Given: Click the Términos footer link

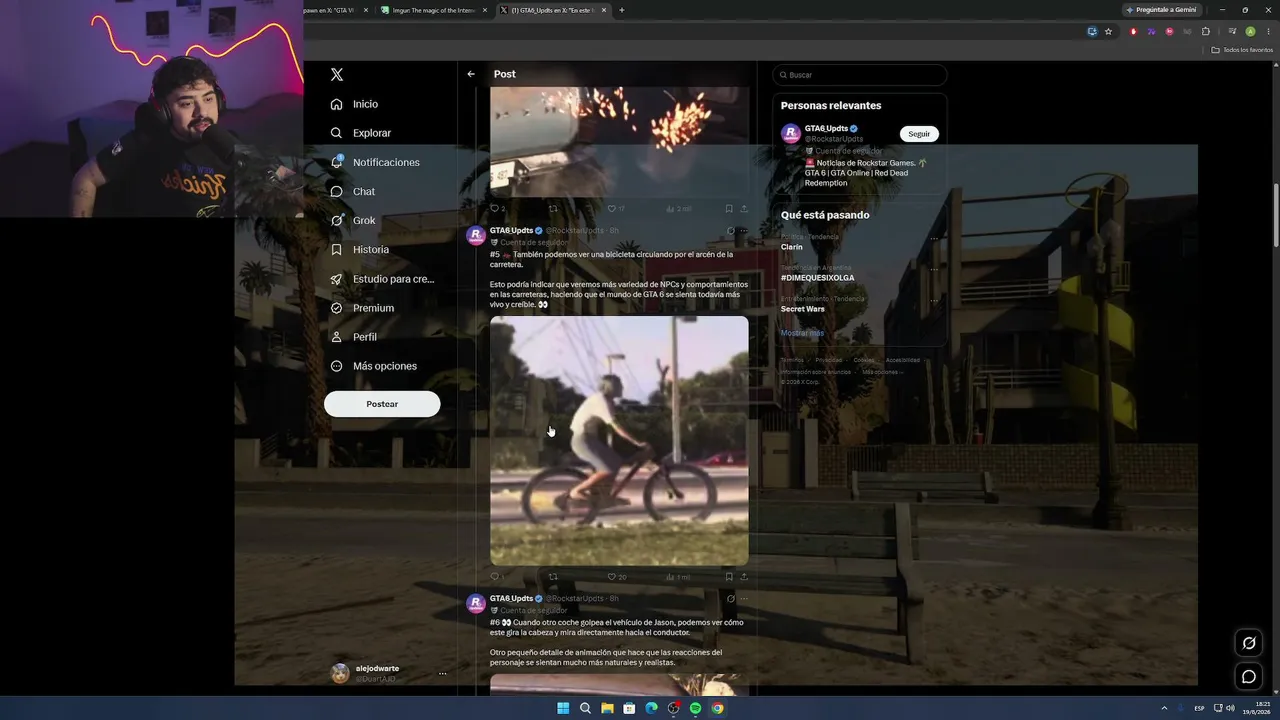Looking at the screenshot, I should [x=792, y=360].
